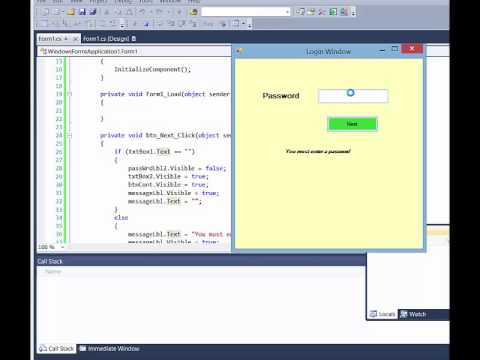Click the Save floppy disk icon
The width and height of the screenshot is (480, 360).
82,12
